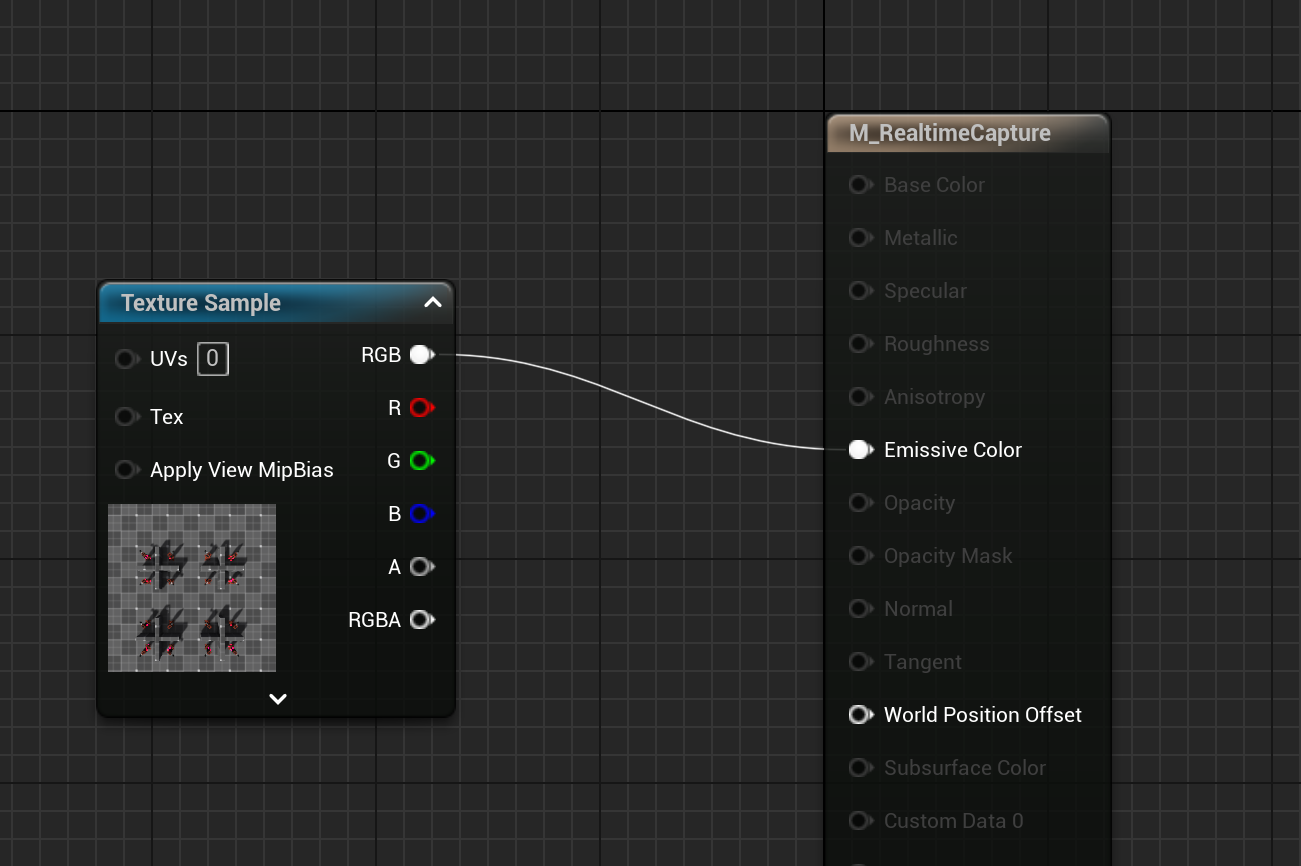Click the green G output pin
Image resolution: width=1301 pixels, height=866 pixels.
click(x=421, y=460)
